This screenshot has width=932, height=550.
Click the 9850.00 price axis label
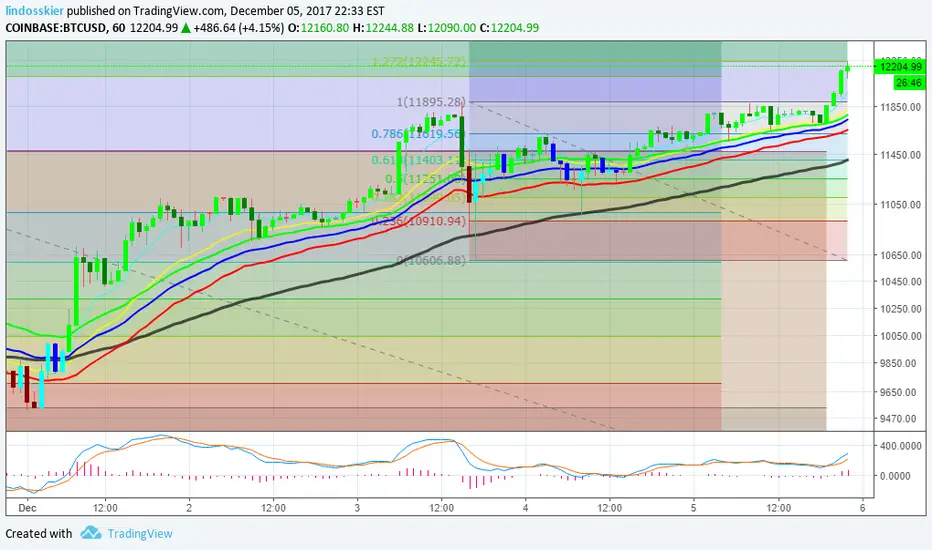click(x=898, y=363)
